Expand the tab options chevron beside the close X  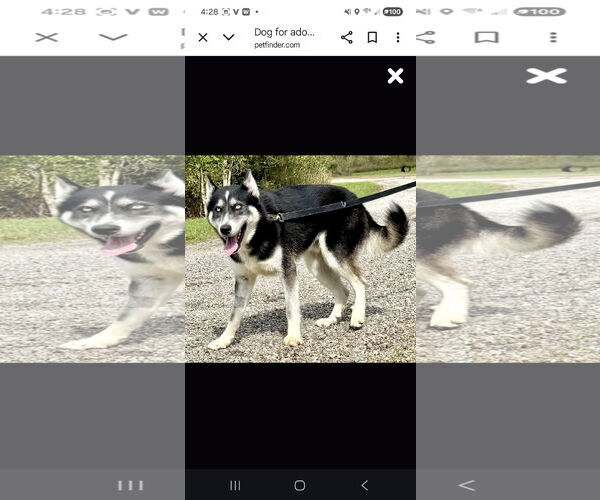[228, 37]
